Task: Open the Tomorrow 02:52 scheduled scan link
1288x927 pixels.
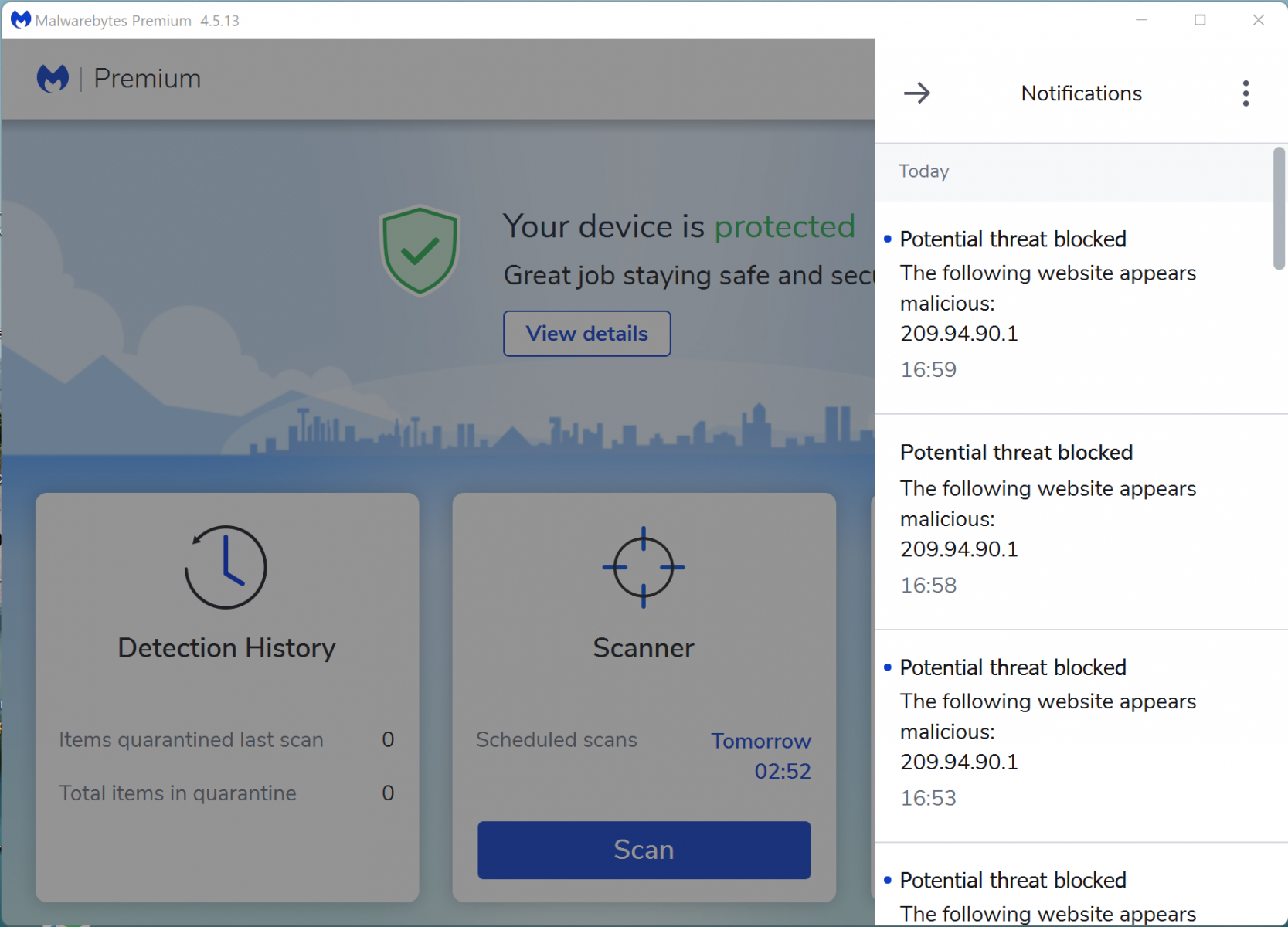Action: (x=761, y=756)
